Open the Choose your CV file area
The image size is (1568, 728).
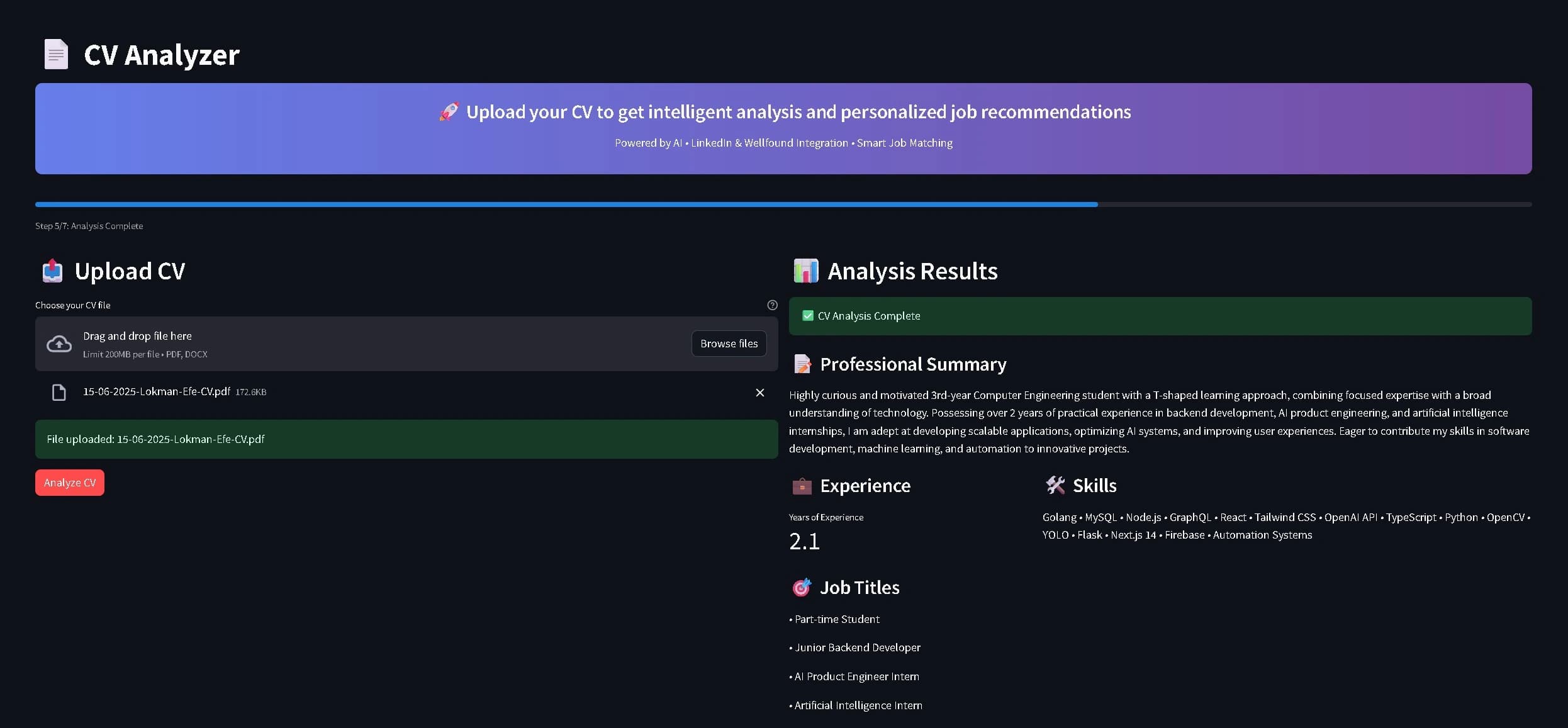(x=74, y=305)
